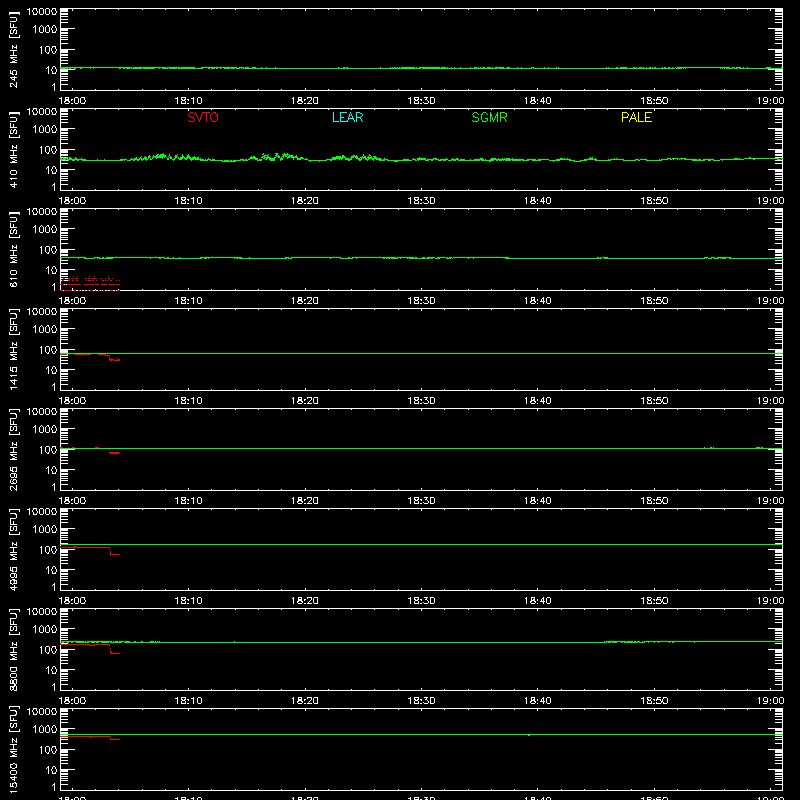Click 19:00 label under the 4995 MHz plot
Screen dimensions: 800x800
click(x=770, y=601)
